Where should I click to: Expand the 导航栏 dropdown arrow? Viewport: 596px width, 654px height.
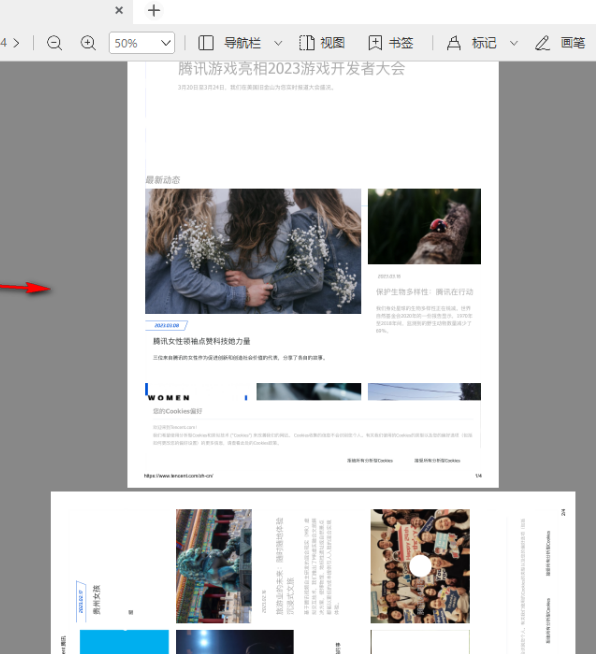pos(278,43)
